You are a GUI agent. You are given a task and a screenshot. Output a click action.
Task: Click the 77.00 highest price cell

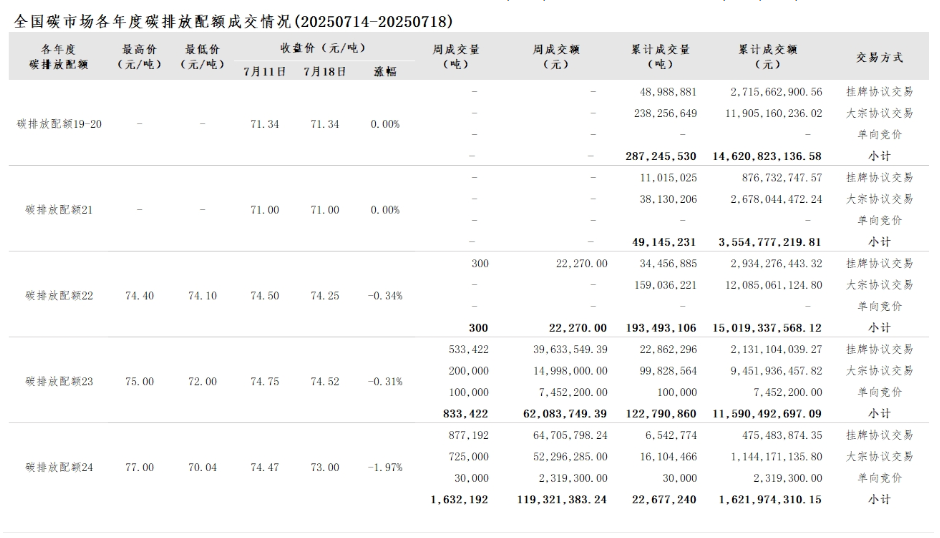pos(140,467)
